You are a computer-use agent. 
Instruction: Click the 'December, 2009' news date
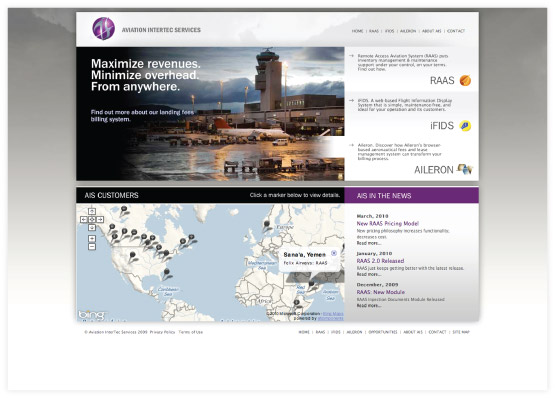point(377,285)
